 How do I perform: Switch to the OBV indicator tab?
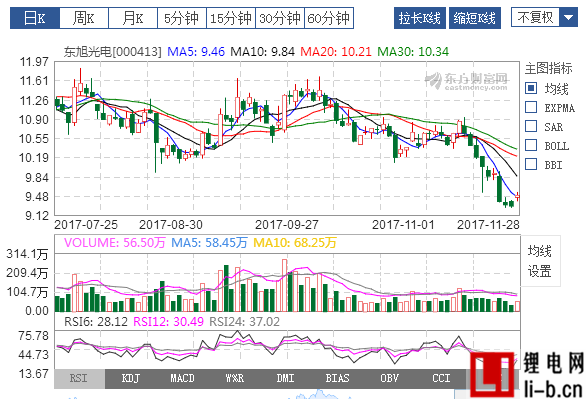pos(389,378)
